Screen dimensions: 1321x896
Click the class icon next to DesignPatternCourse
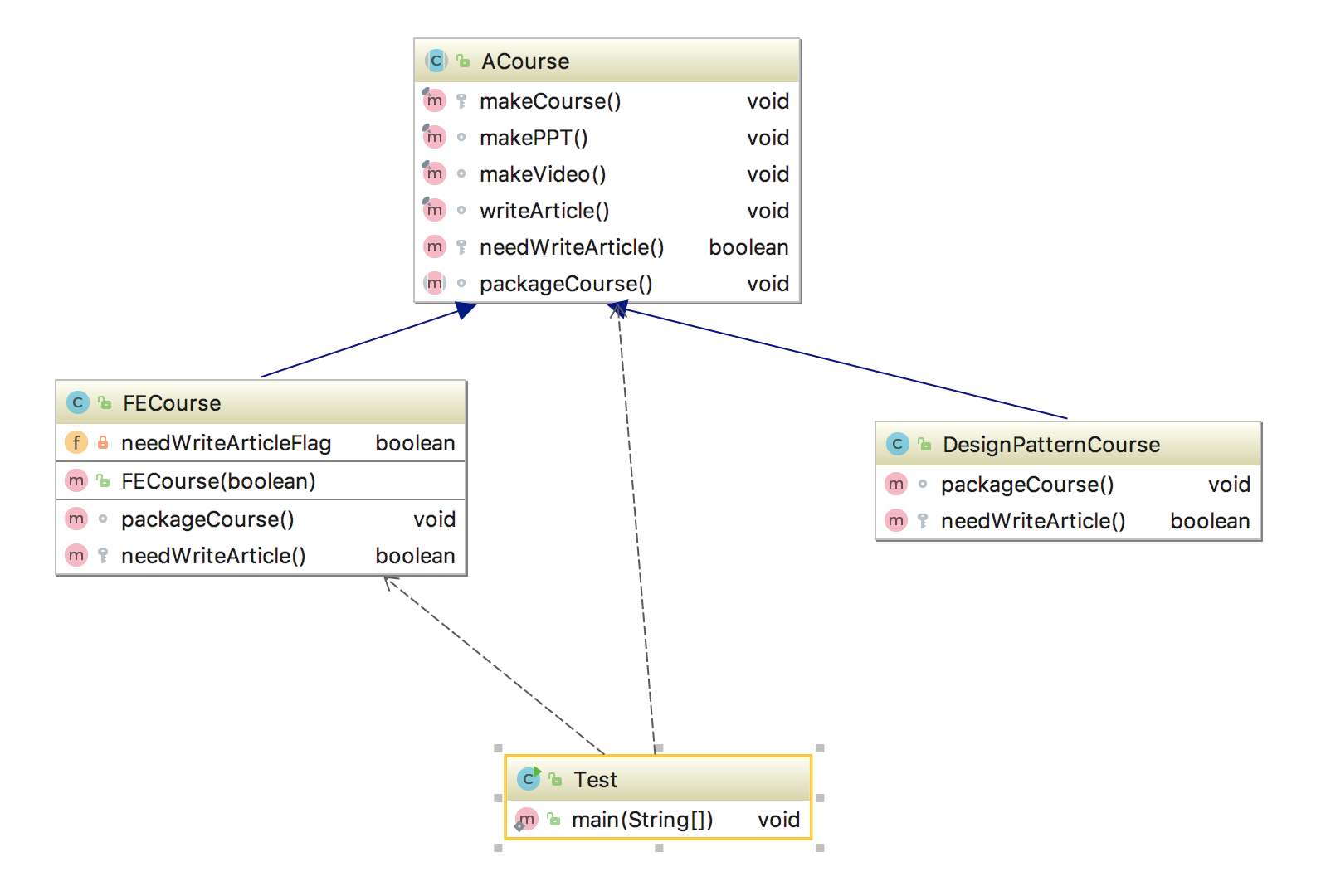(897, 445)
